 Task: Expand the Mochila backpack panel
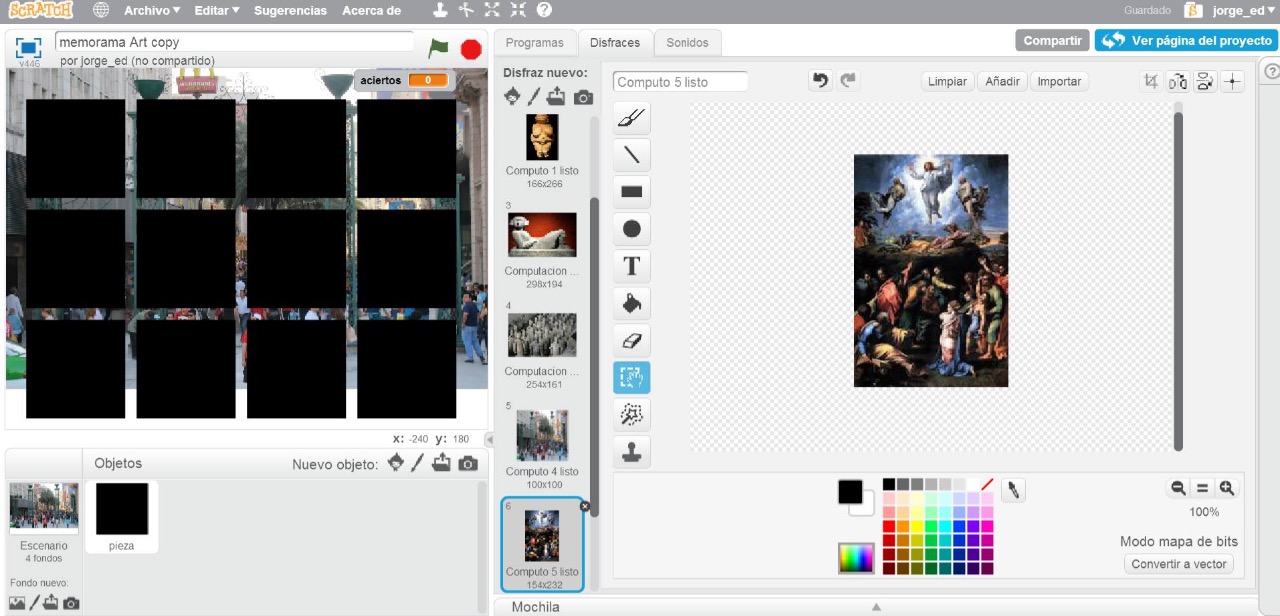coord(875,607)
